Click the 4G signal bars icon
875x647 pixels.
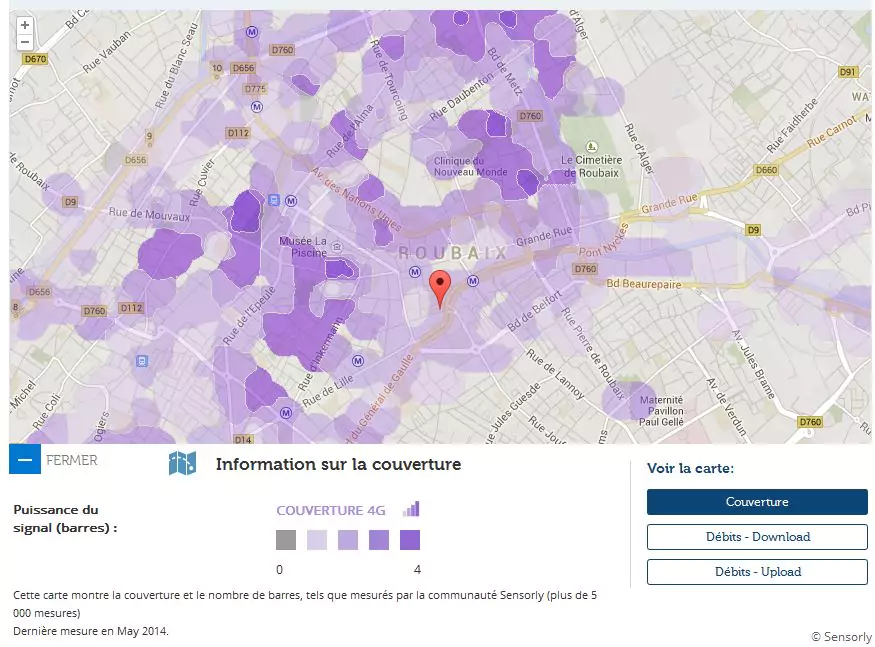coord(411,509)
